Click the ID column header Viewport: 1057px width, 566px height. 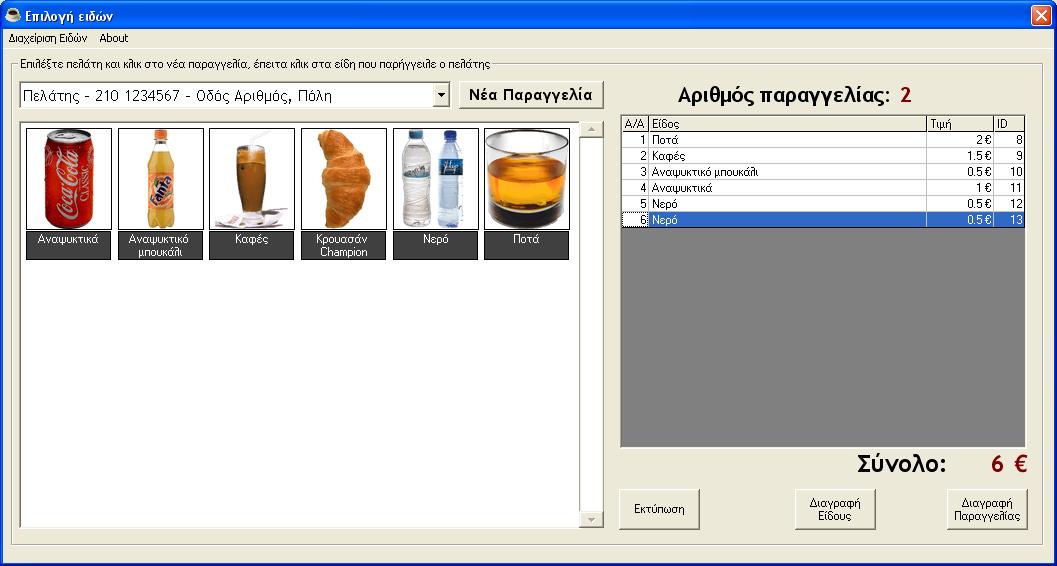1009,124
